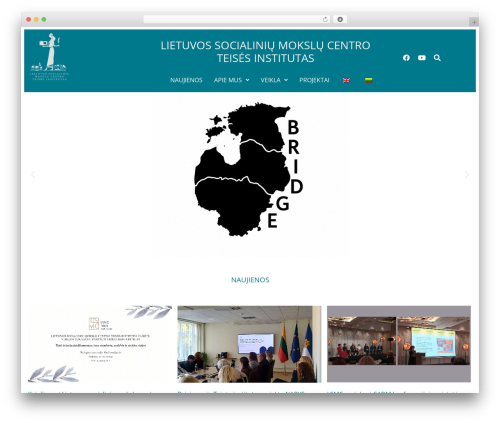Switch site language to English flag

[346, 80]
